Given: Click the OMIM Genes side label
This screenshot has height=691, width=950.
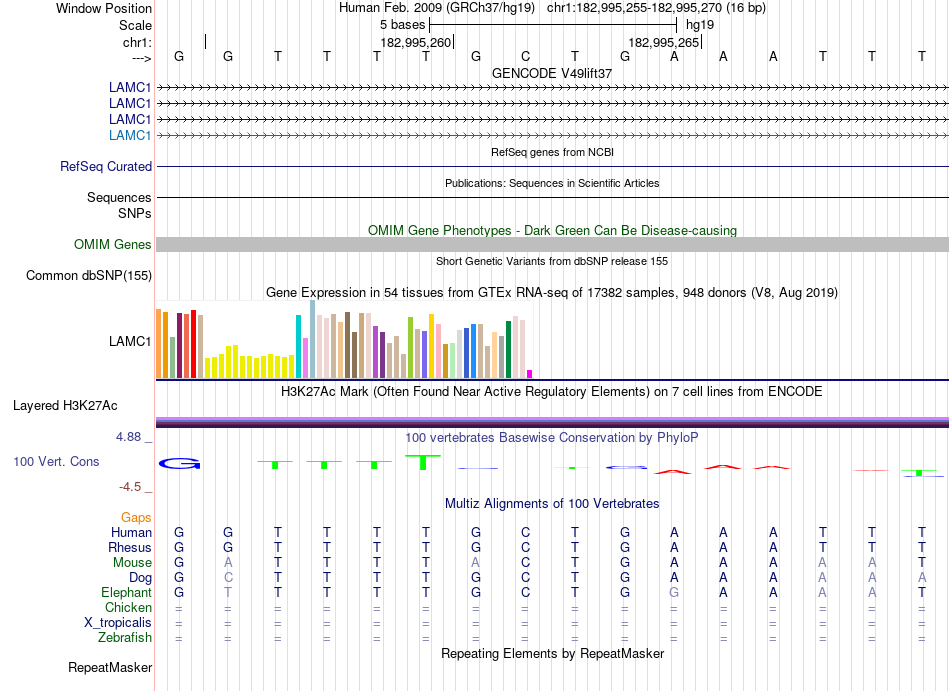Looking at the screenshot, I should coord(113,244).
